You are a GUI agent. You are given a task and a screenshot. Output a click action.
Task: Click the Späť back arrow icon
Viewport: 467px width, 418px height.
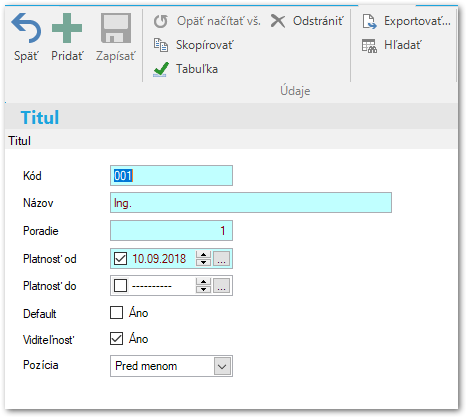tap(26, 28)
